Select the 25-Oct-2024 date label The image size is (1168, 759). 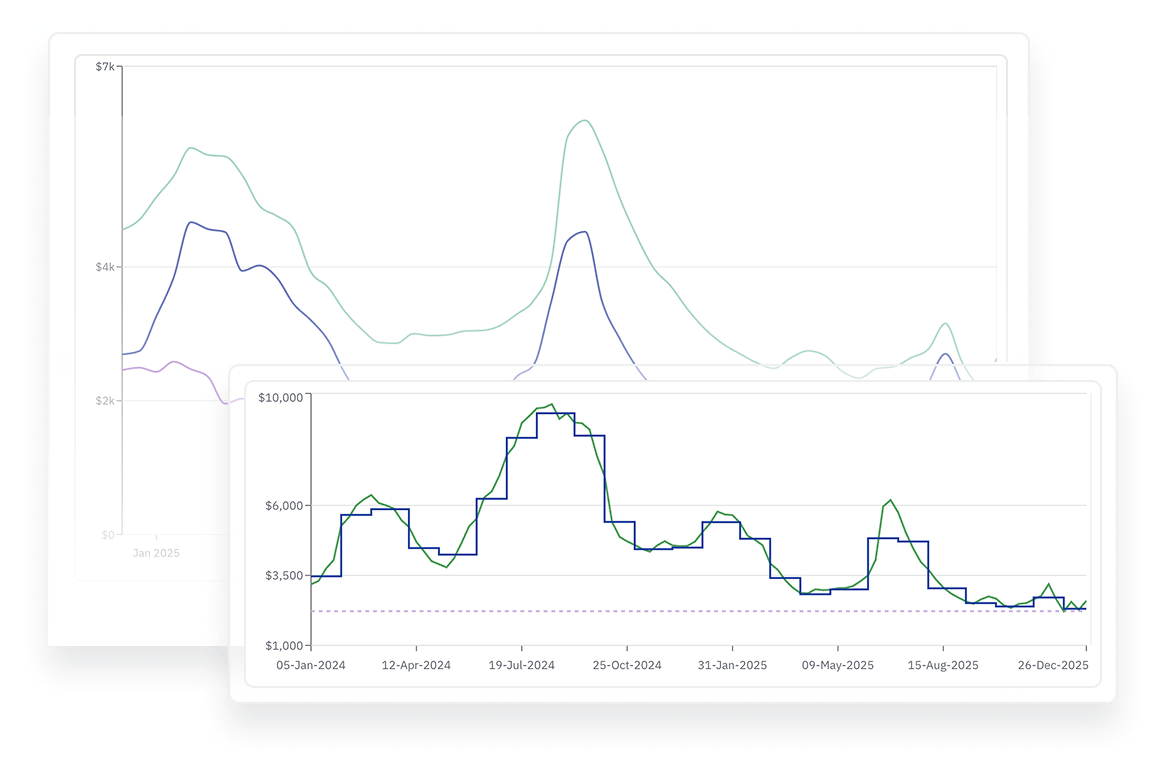pos(626,664)
